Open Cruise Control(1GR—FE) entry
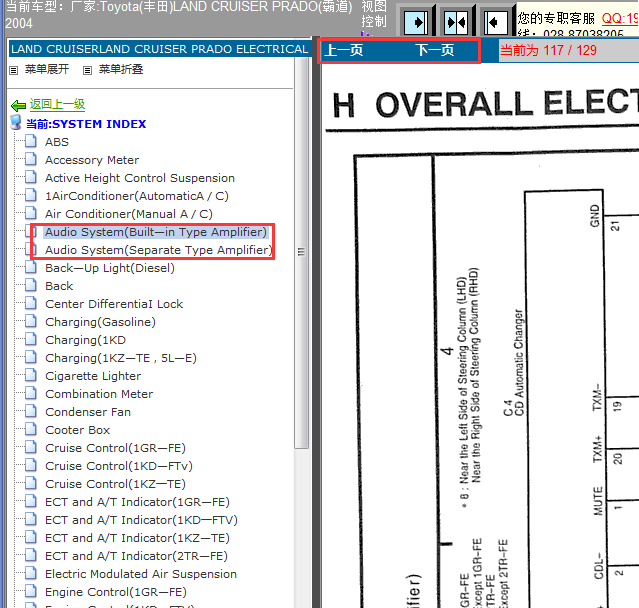Image resolution: width=639 pixels, height=608 pixels. tap(116, 448)
